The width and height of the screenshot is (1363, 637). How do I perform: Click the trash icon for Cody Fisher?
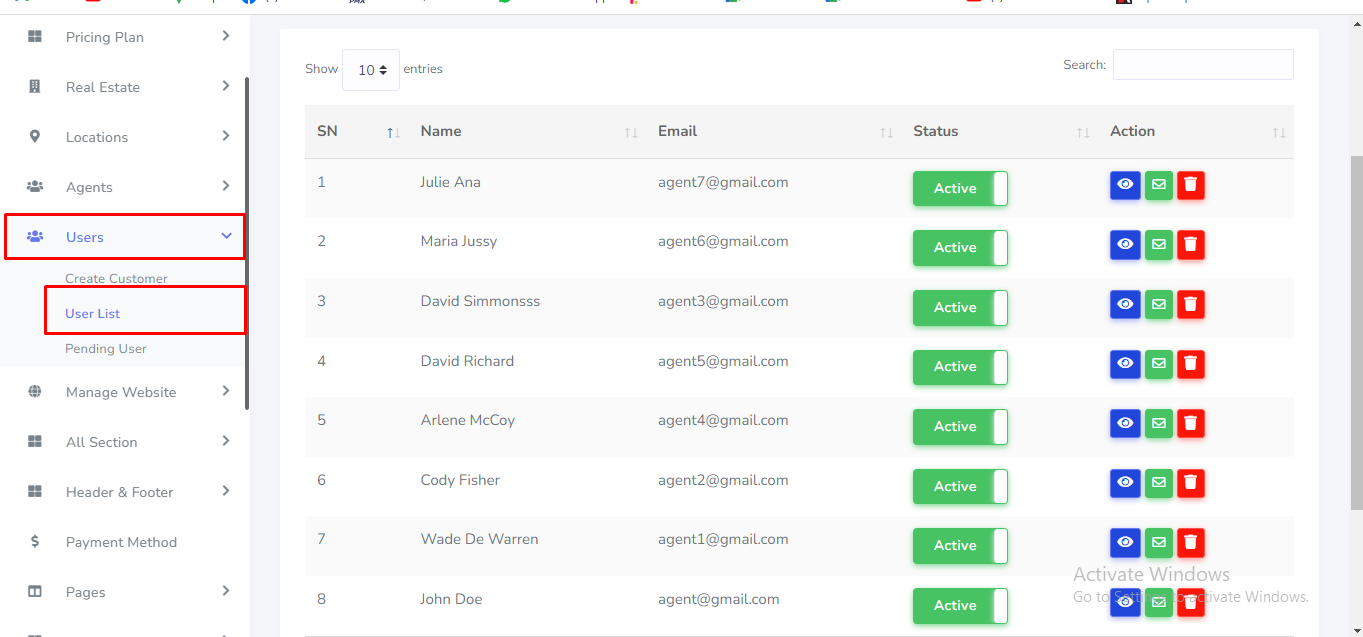coord(1190,483)
